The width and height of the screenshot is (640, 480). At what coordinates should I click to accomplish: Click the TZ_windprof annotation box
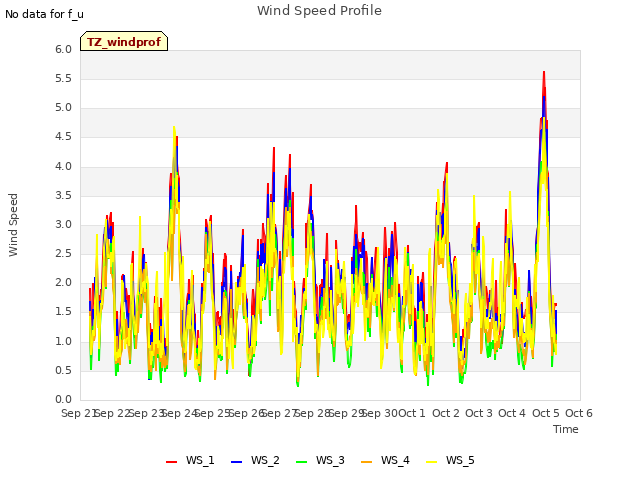click(x=124, y=41)
